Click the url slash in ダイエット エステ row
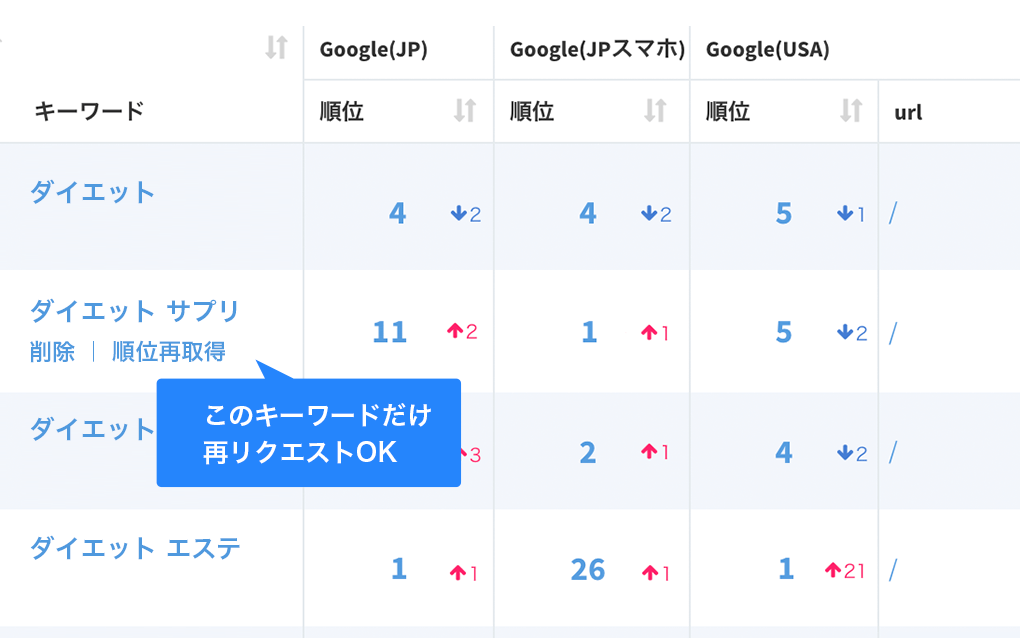 pyautogui.click(x=893, y=570)
